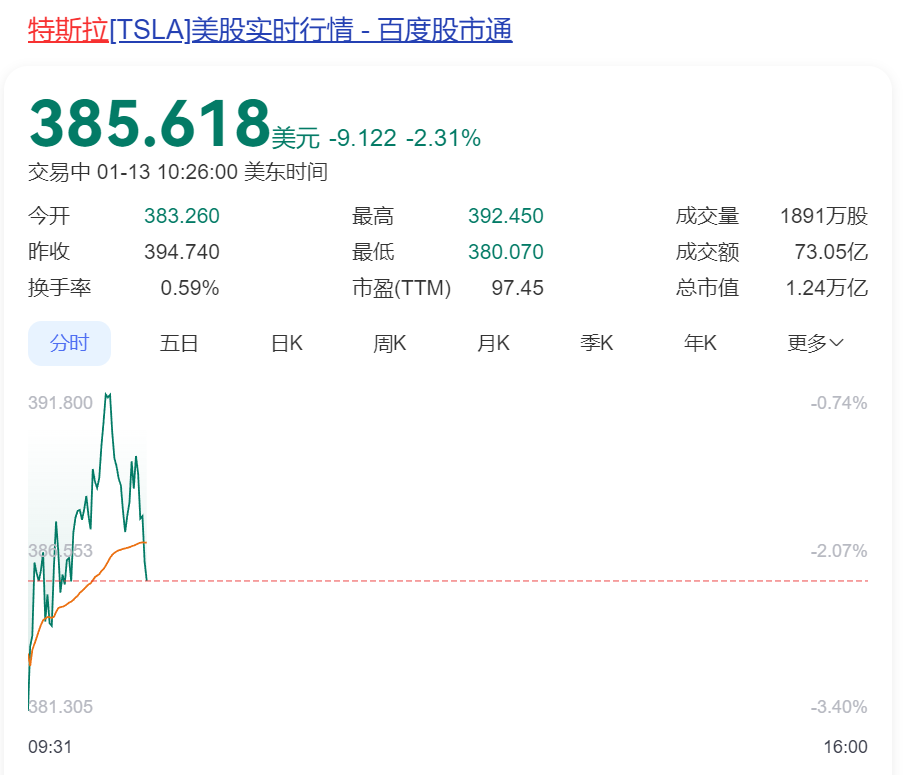Open the 月K chart tab
The image size is (915, 775).
[x=493, y=344]
